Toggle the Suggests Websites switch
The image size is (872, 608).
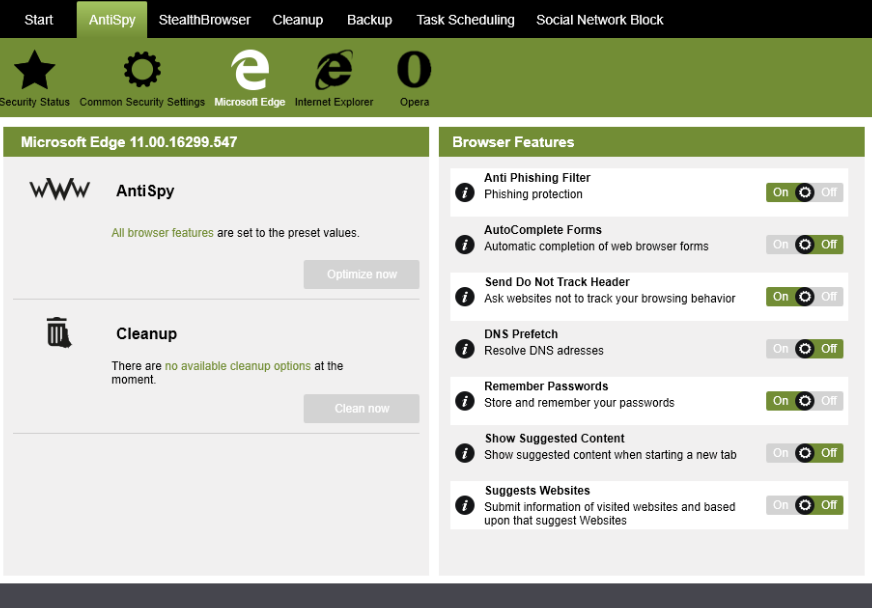click(x=804, y=505)
